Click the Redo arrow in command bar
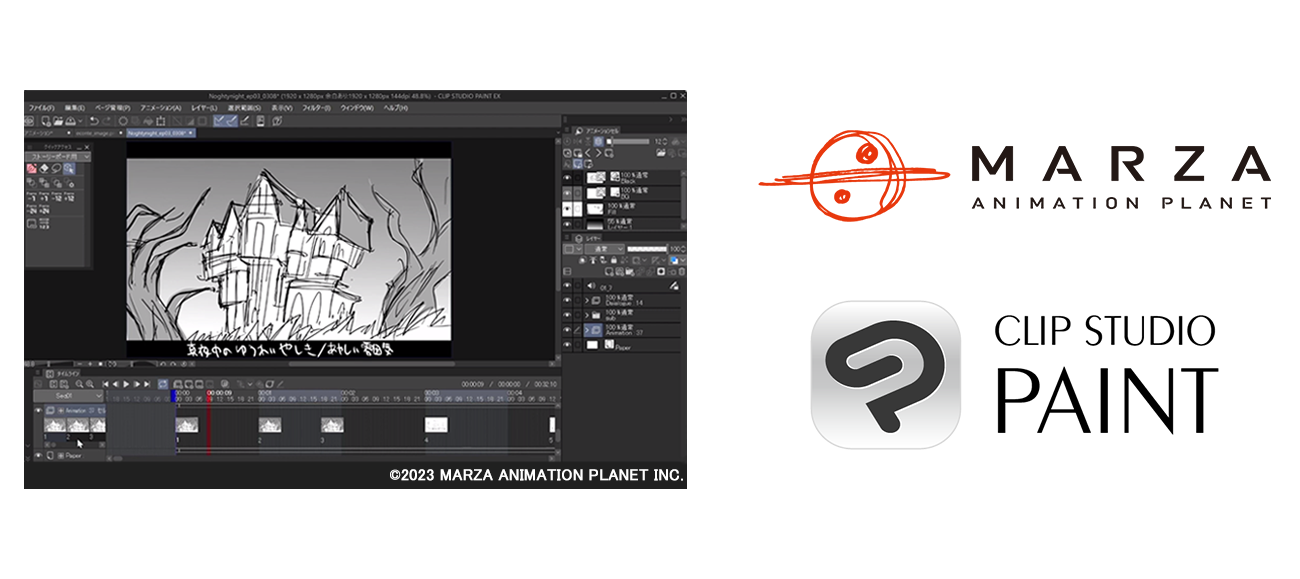Image resolution: width=1300 pixels, height=579 pixels. pos(107,121)
